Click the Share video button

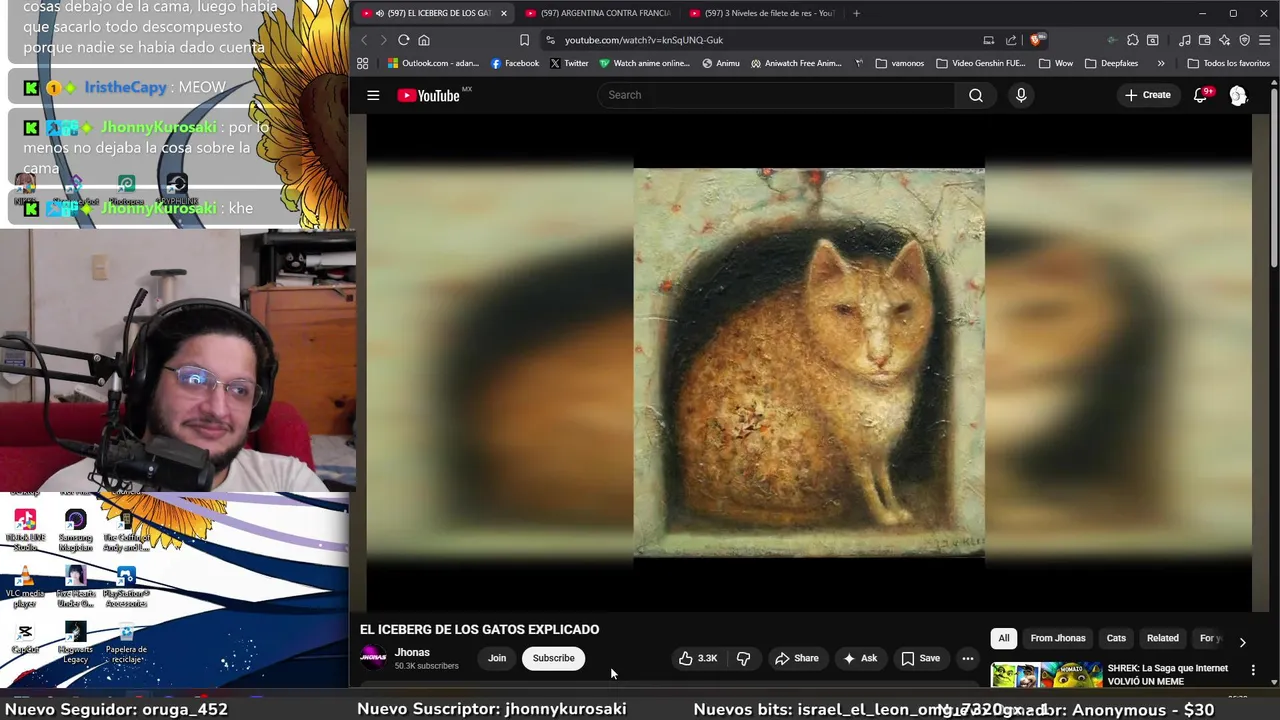tap(797, 658)
